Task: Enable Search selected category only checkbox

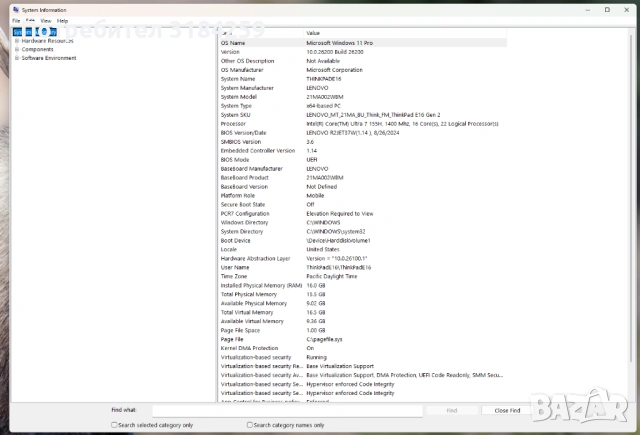Action: [114, 425]
